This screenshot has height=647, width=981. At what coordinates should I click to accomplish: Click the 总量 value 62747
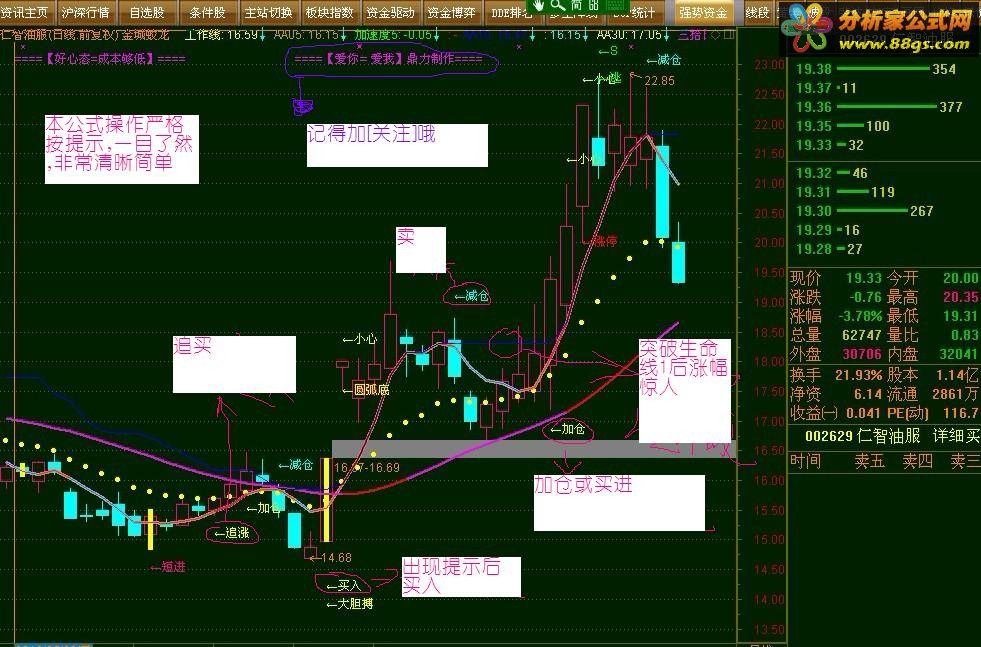click(x=862, y=335)
